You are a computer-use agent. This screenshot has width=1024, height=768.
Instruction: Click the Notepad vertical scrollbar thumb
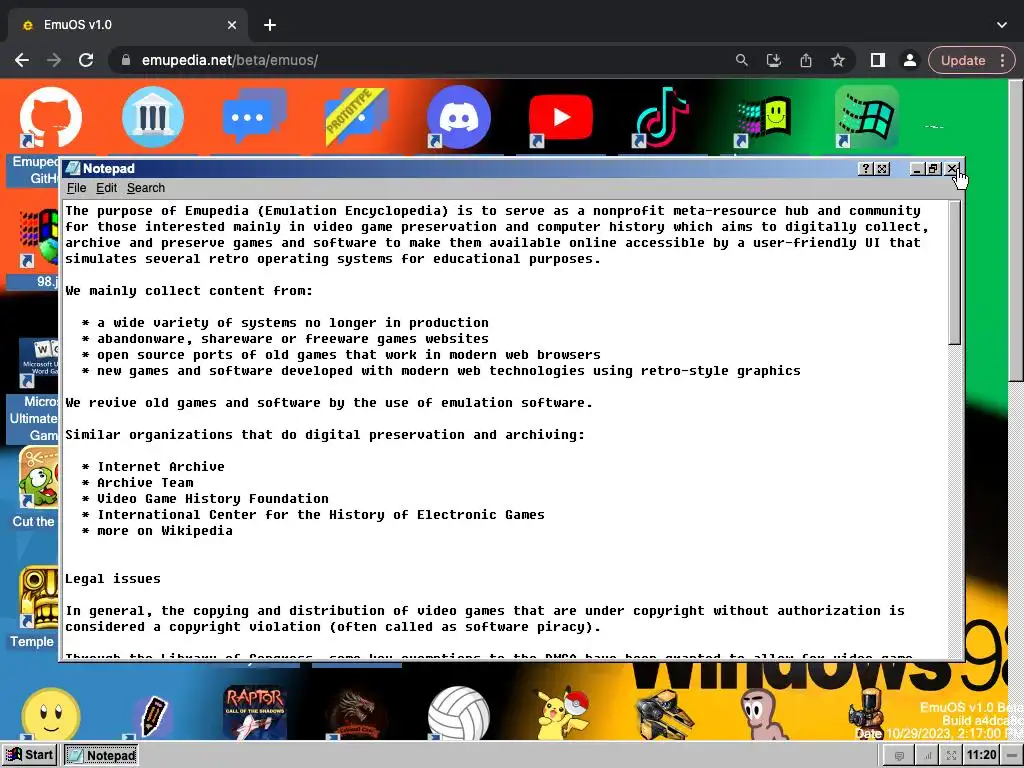pyautogui.click(x=955, y=272)
